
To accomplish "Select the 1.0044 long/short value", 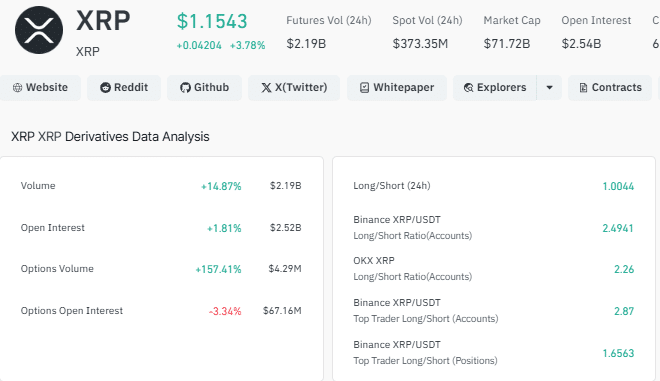I will tap(618, 186).
